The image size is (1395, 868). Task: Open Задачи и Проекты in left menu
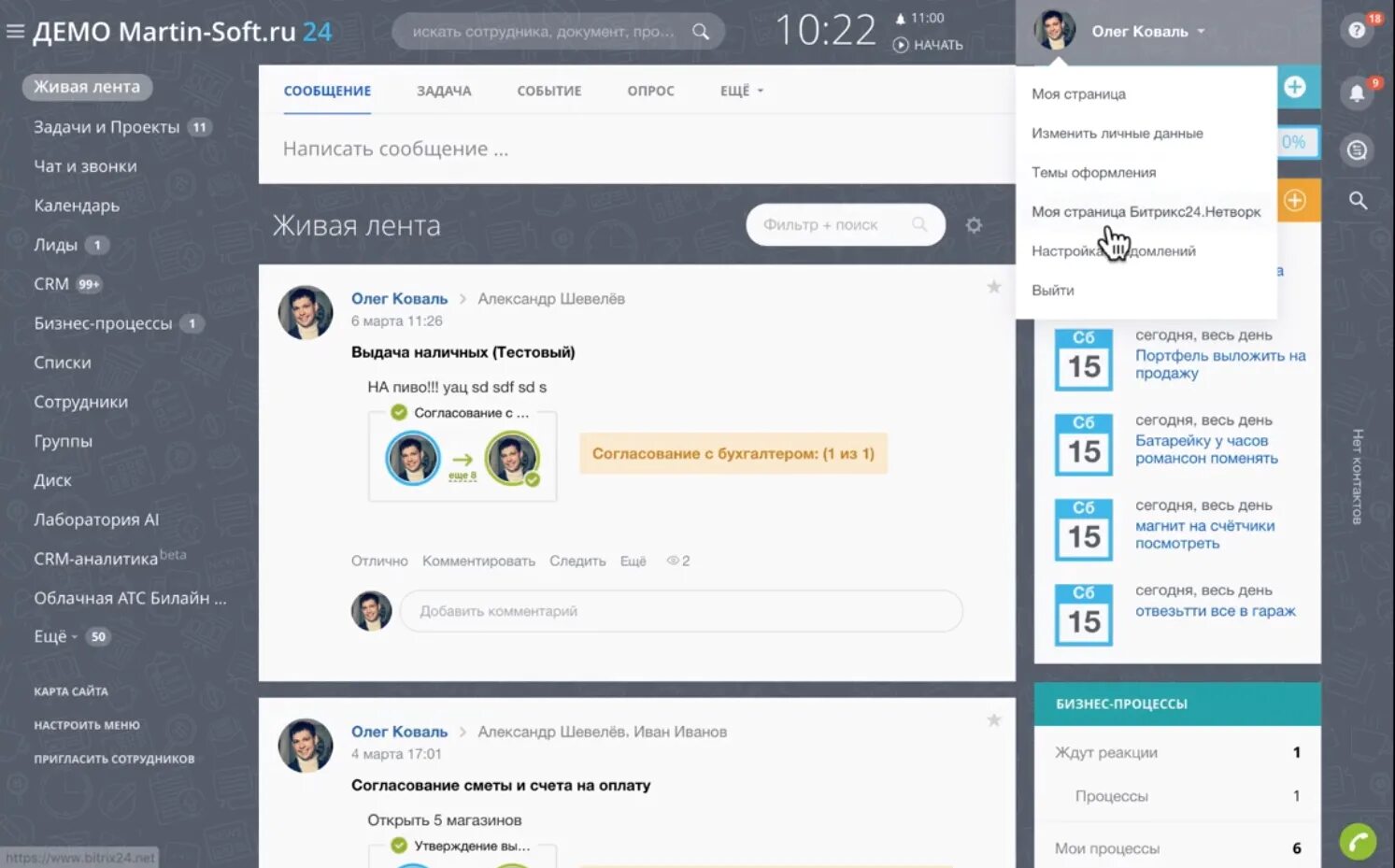107,127
